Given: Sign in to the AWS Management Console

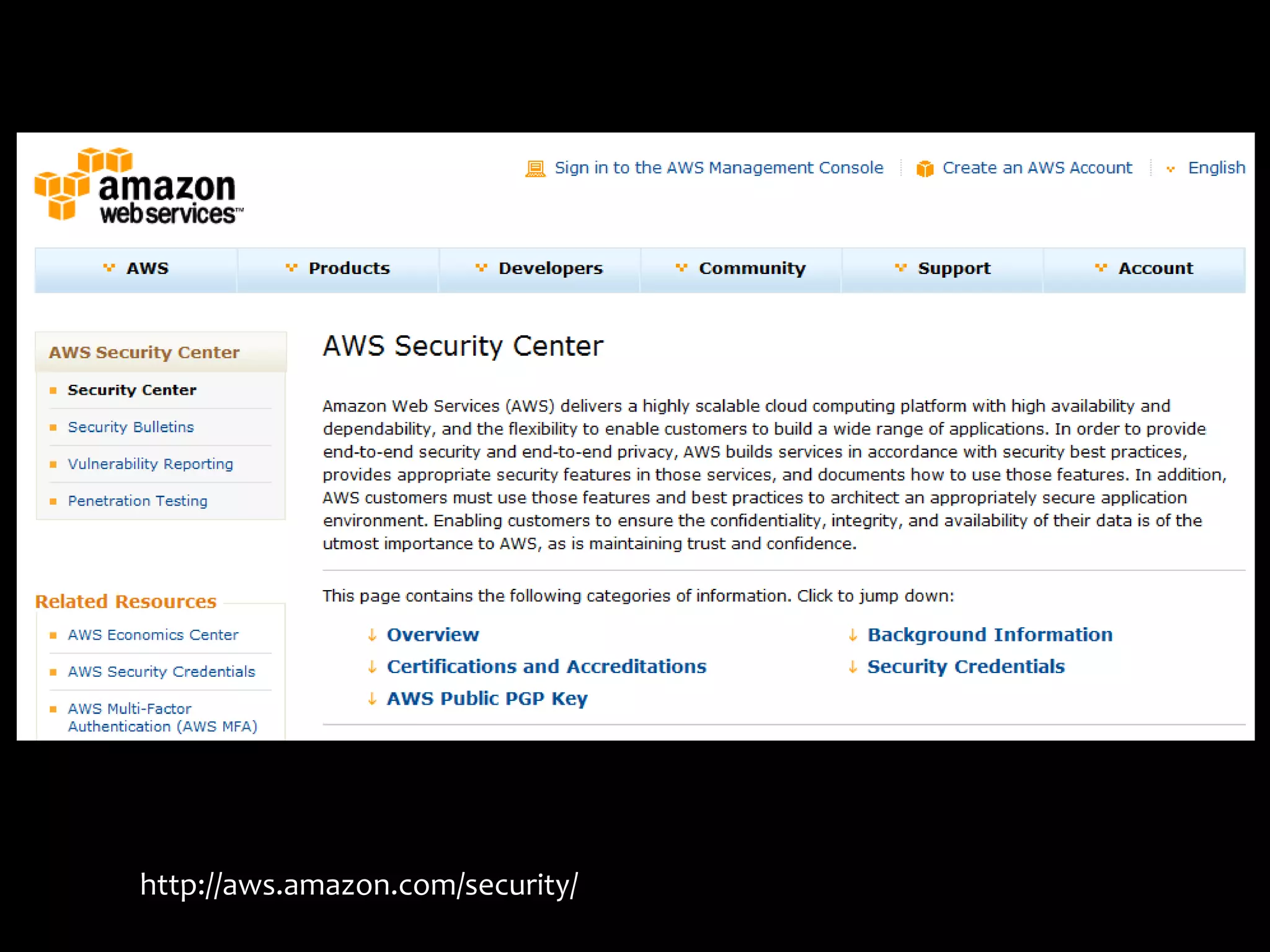Looking at the screenshot, I should (x=718, y=168).
